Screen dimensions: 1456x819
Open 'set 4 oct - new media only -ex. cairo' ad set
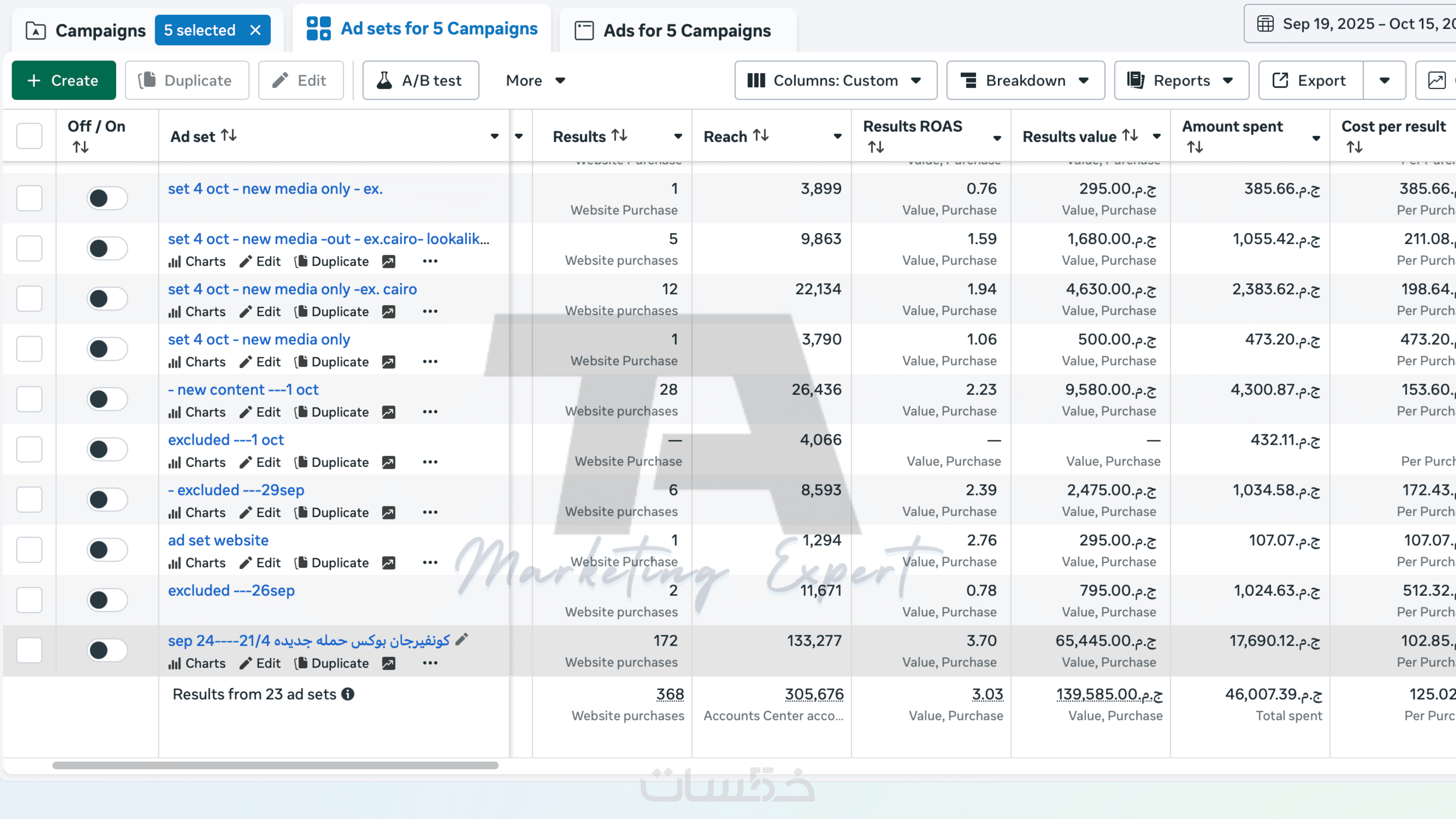[x=292, y=289]
